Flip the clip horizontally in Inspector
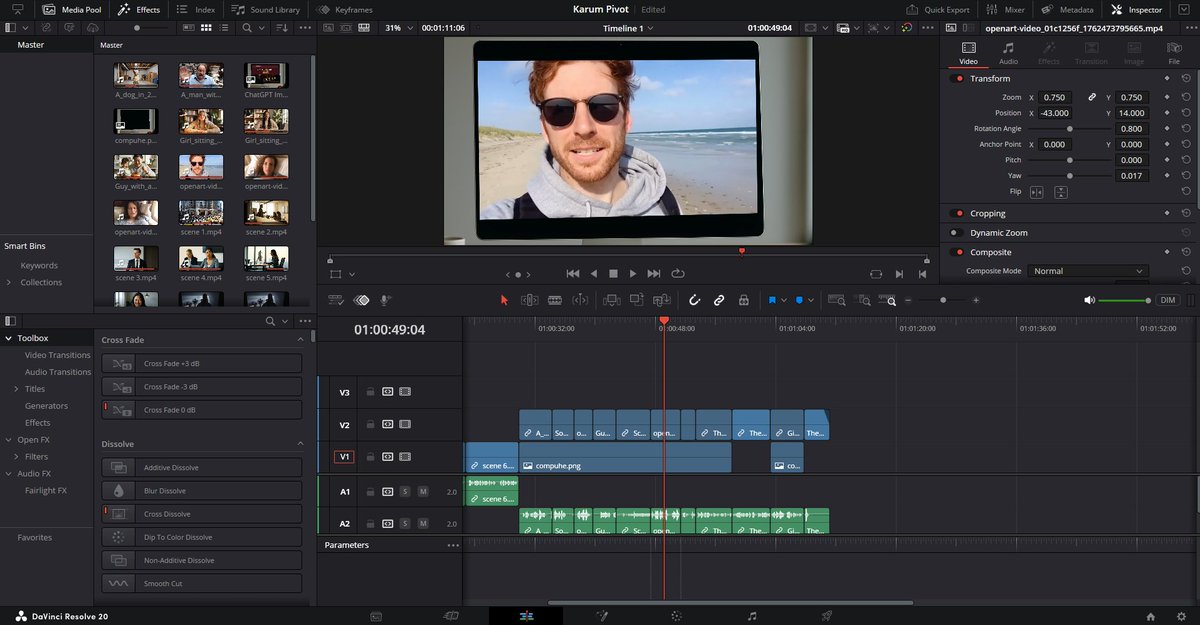Screen dimensions: 1200x625 [1037, 192]
